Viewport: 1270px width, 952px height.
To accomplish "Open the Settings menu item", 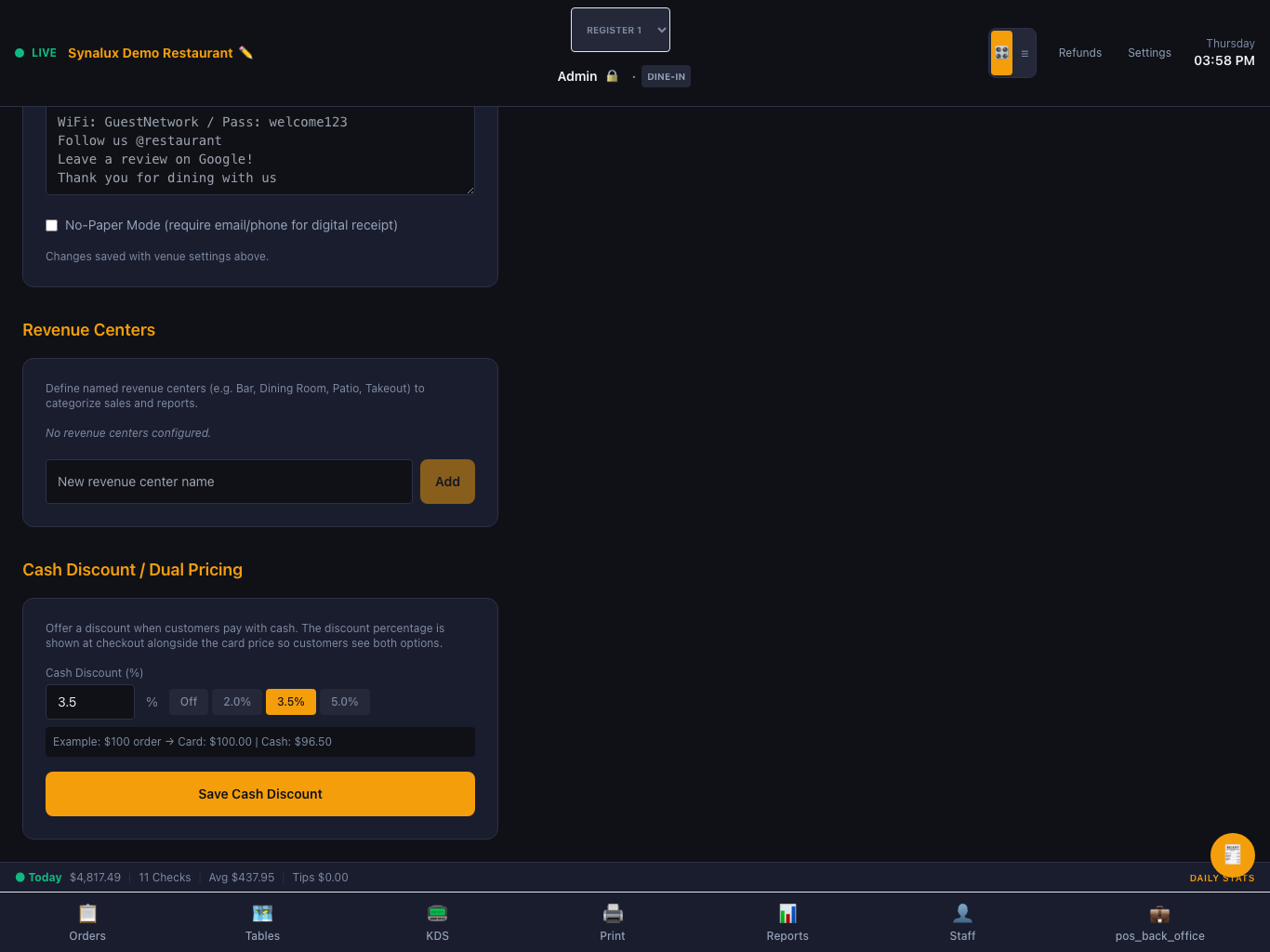I will pos(1149,53).
